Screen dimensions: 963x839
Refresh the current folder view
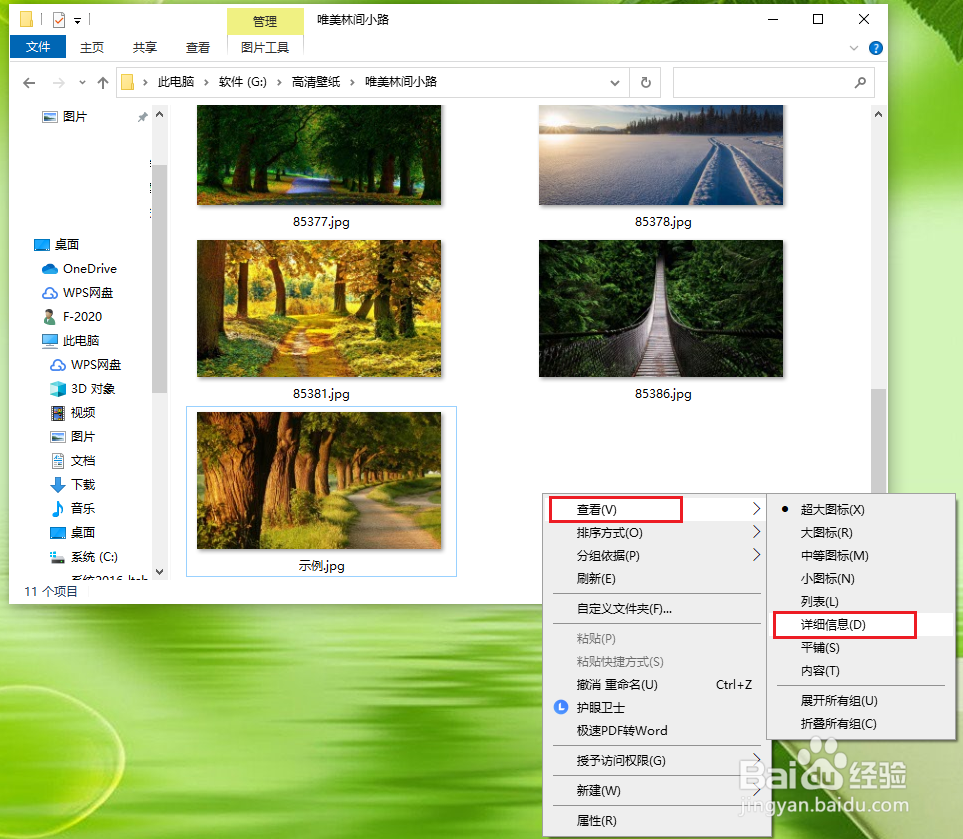[645, 82]
